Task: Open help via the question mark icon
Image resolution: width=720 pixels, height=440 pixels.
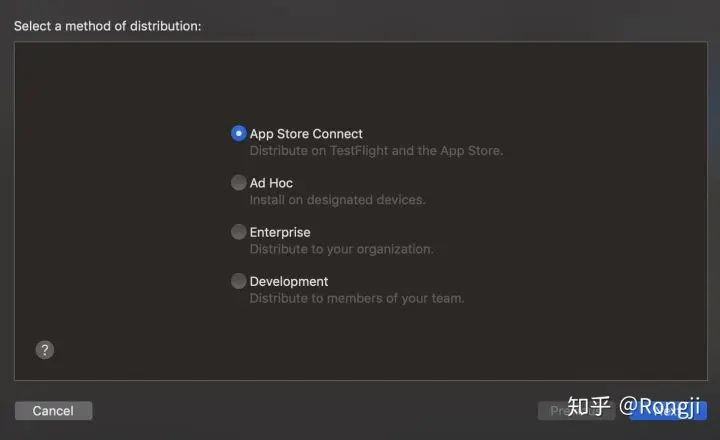Action: [45, 350]
